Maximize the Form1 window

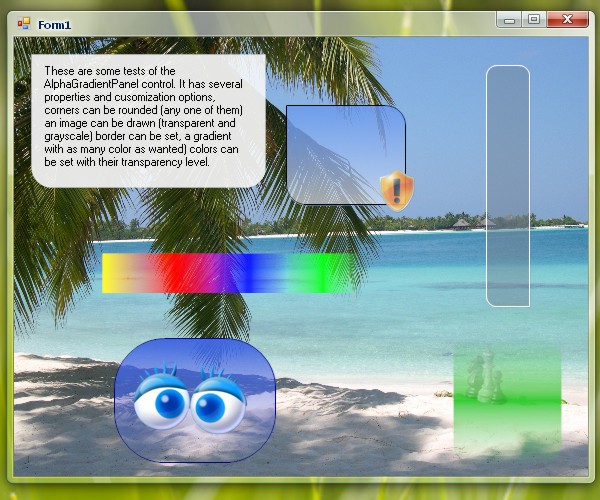pyautogui.click(x=534, y=20)
